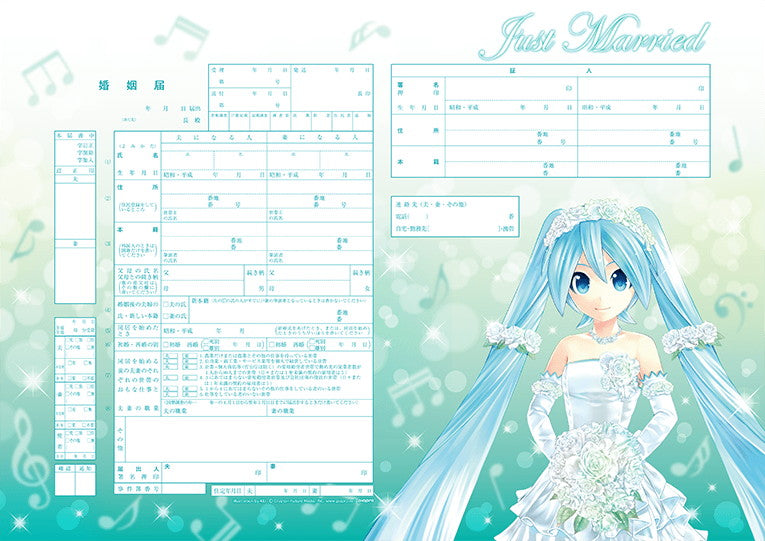This screenshot has width=765, height=541.
Task: Click the 事件簿番号 blank field
Action: click(183, 488)
